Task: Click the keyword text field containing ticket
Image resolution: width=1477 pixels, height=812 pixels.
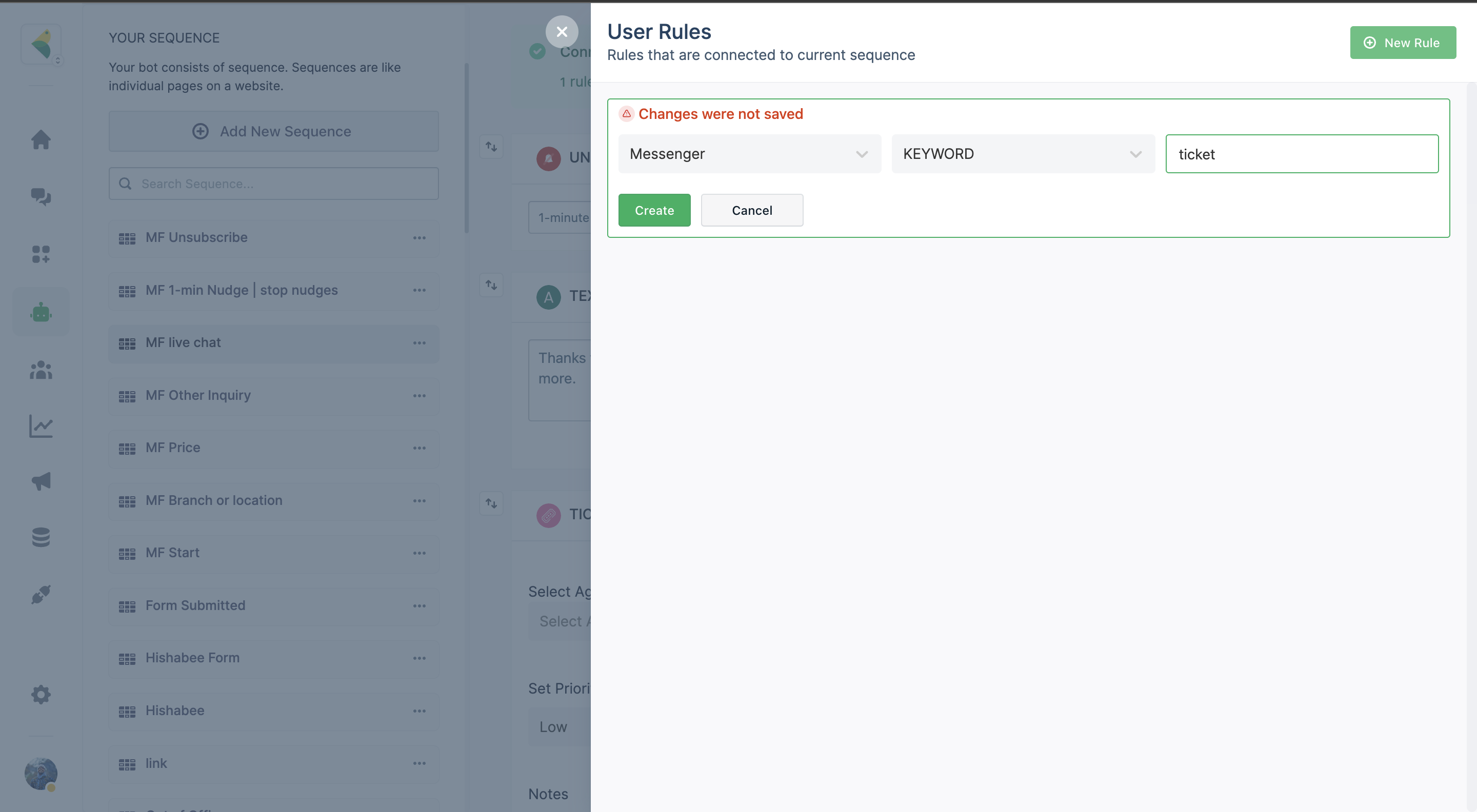Action: coord(1302,154)
